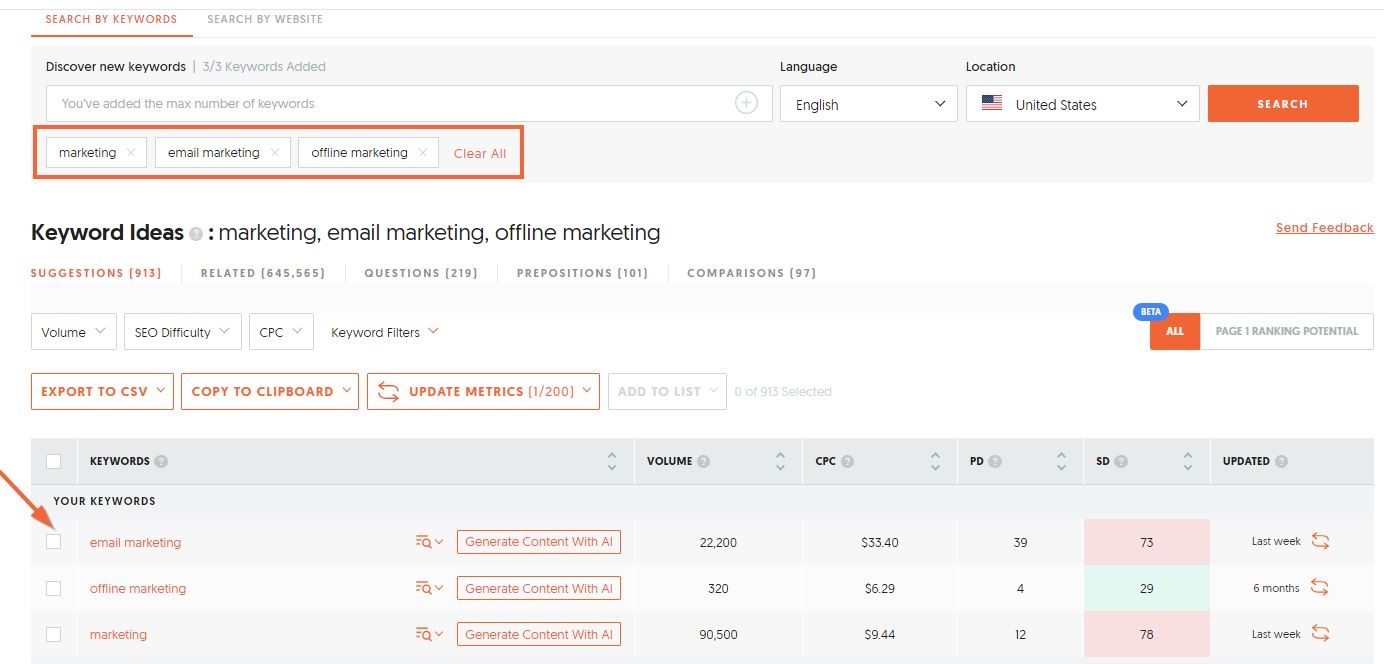Open the Questions tab showing 219 results
The image size is (1384, 664).
[x=420, y=272]
